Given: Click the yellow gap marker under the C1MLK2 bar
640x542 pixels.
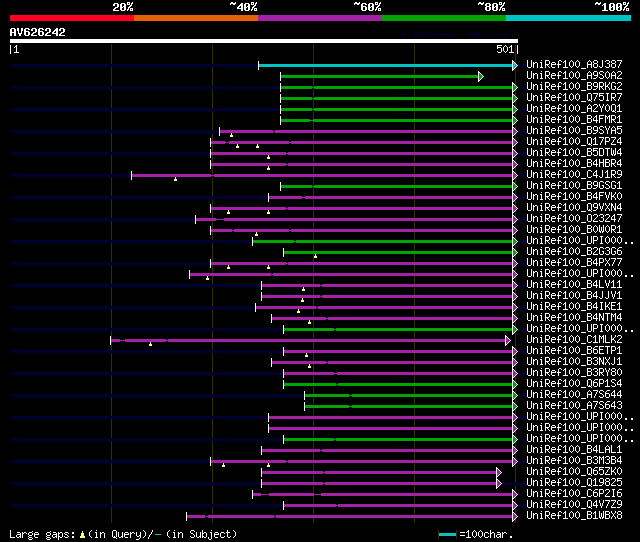Looking at the screenshot, I should 151,344.
